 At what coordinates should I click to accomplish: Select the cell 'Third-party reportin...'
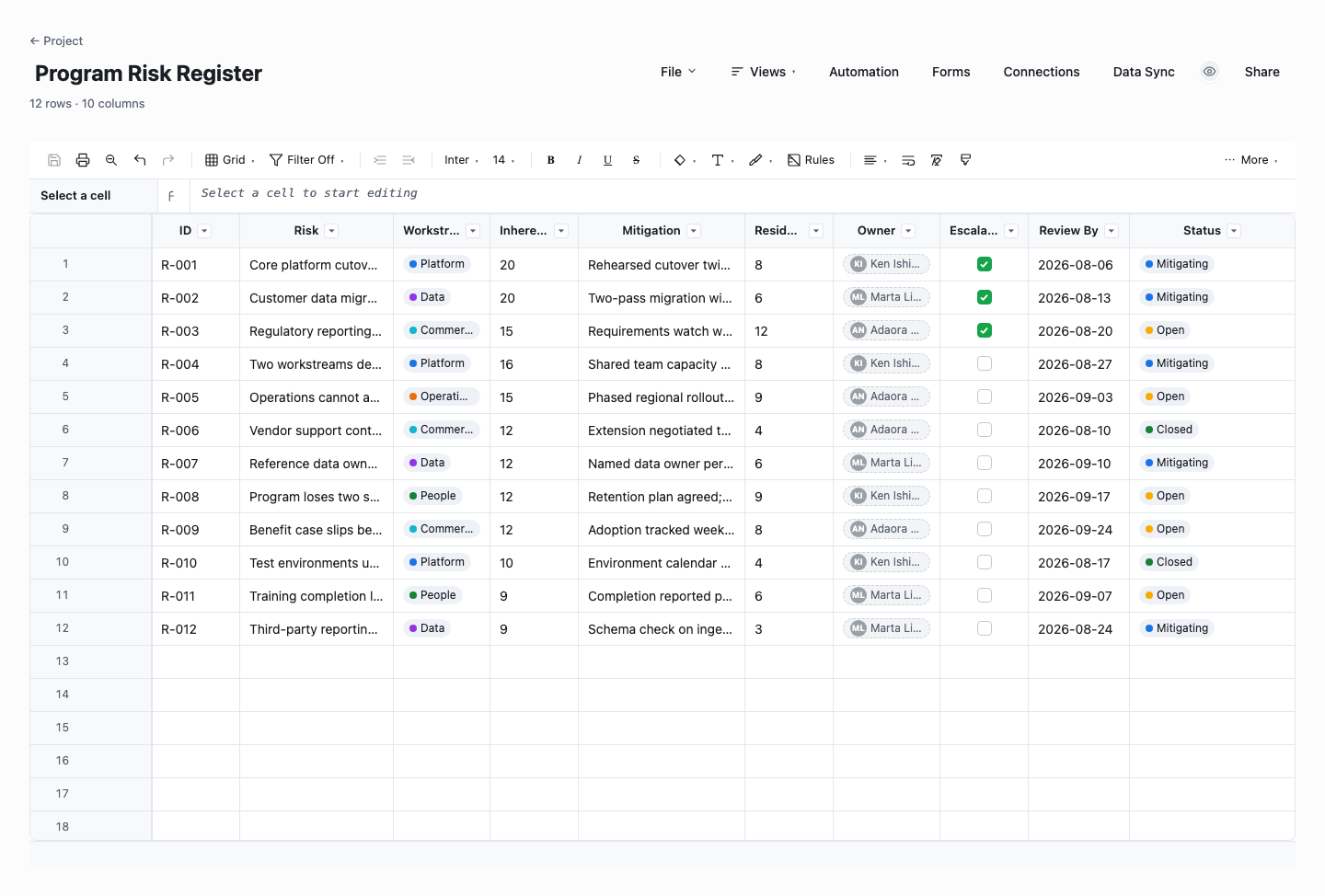click(x=317, y=629)
